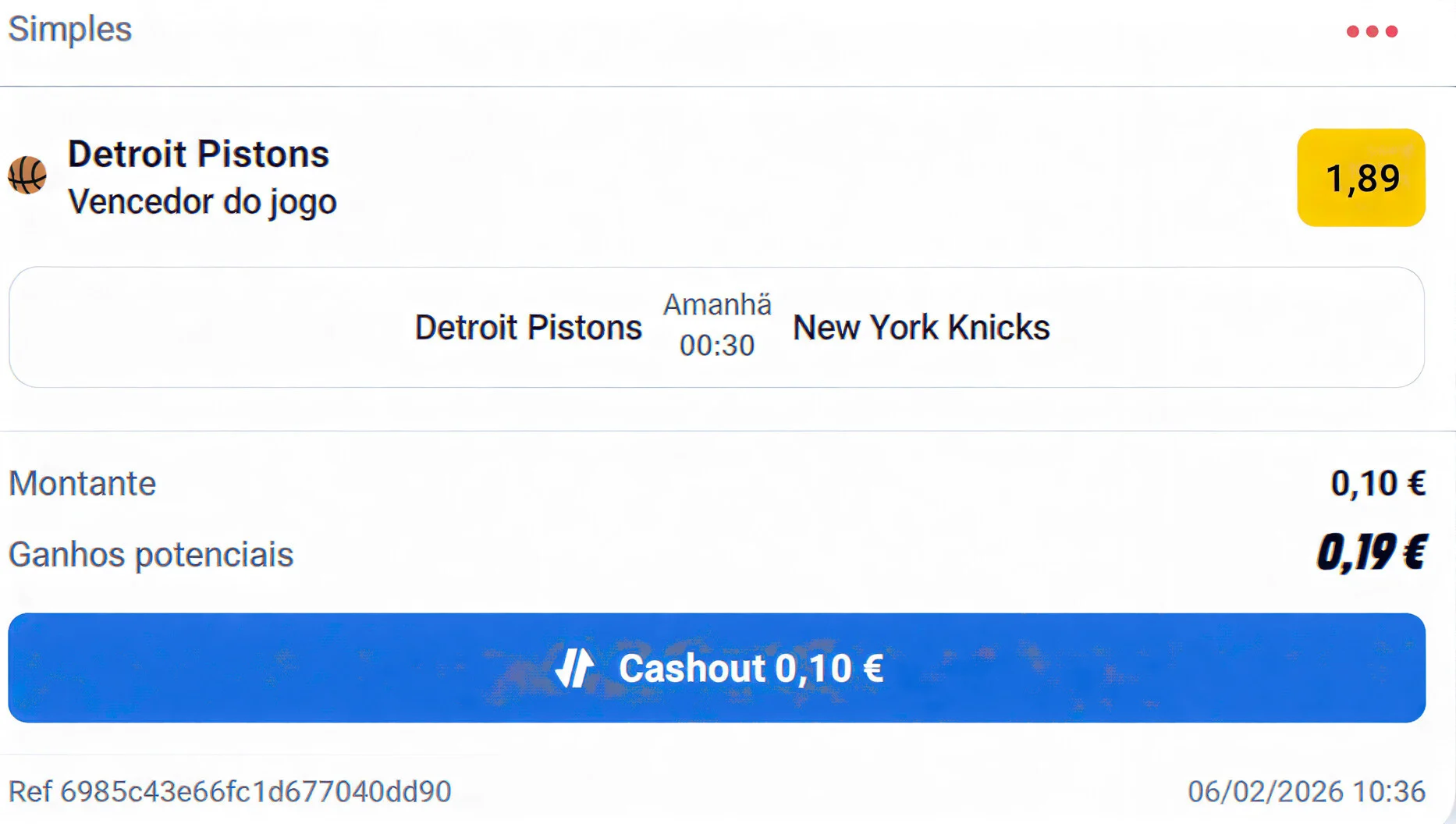
Task: Click empty area of match card right side
Action: point(1248,328)
